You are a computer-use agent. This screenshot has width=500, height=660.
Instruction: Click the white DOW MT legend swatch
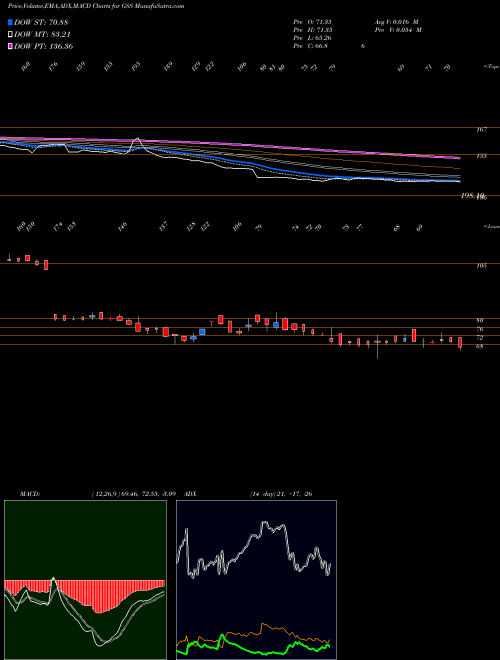click(11, 34)
